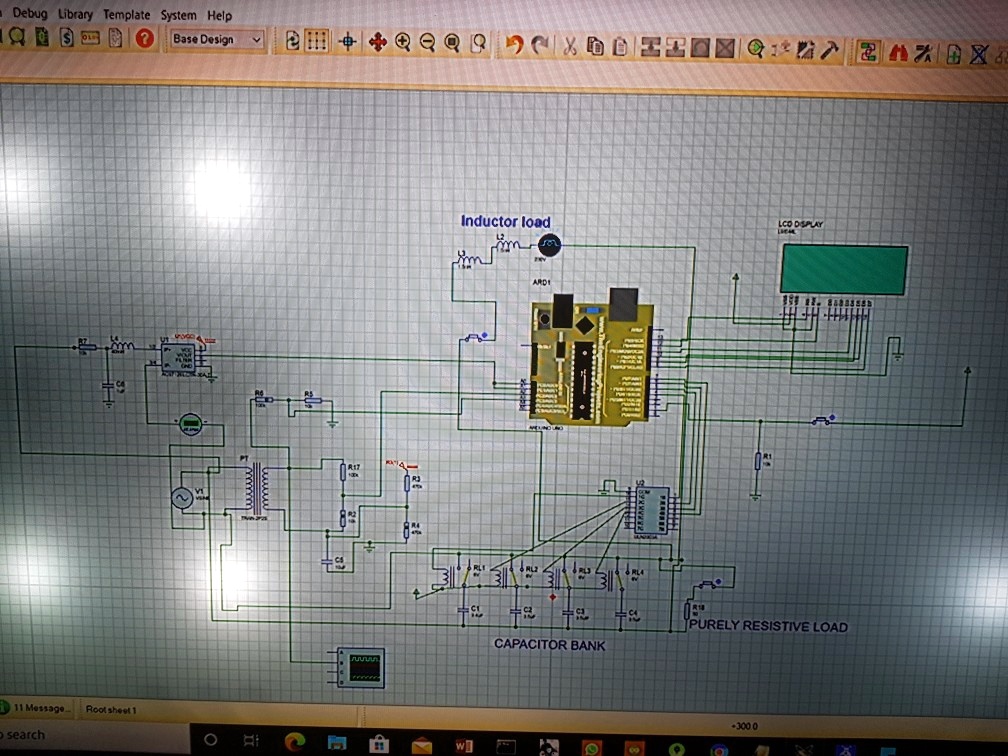Click the Redraw/refresh display icon
The image size is (1008, 756).
point(292,41)
